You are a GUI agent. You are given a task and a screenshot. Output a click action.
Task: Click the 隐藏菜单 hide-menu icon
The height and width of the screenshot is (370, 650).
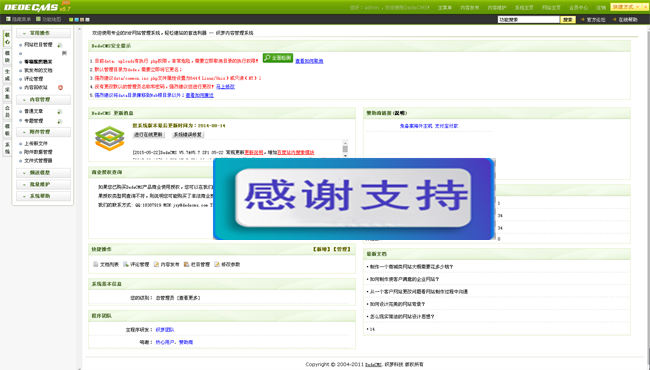click(8, 19)
